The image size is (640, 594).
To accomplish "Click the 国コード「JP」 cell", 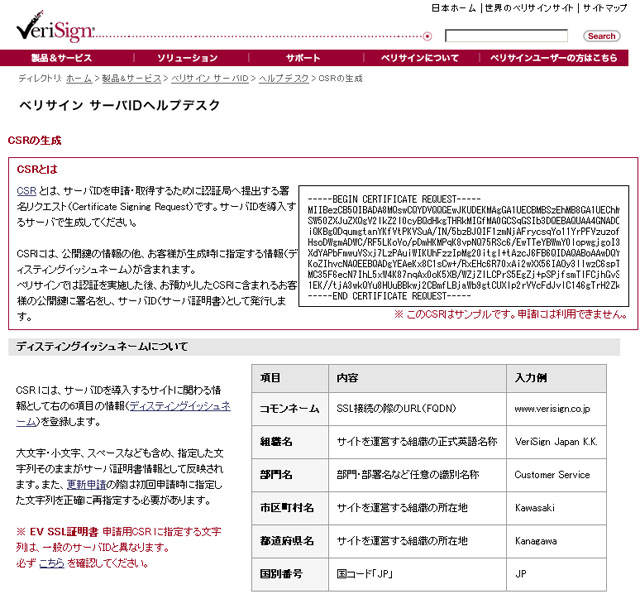I will 418,574.
